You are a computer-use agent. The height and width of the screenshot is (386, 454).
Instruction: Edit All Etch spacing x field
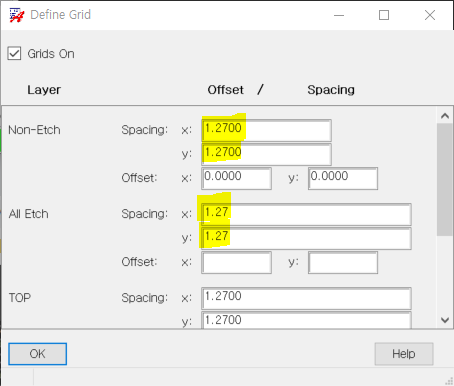306,214
